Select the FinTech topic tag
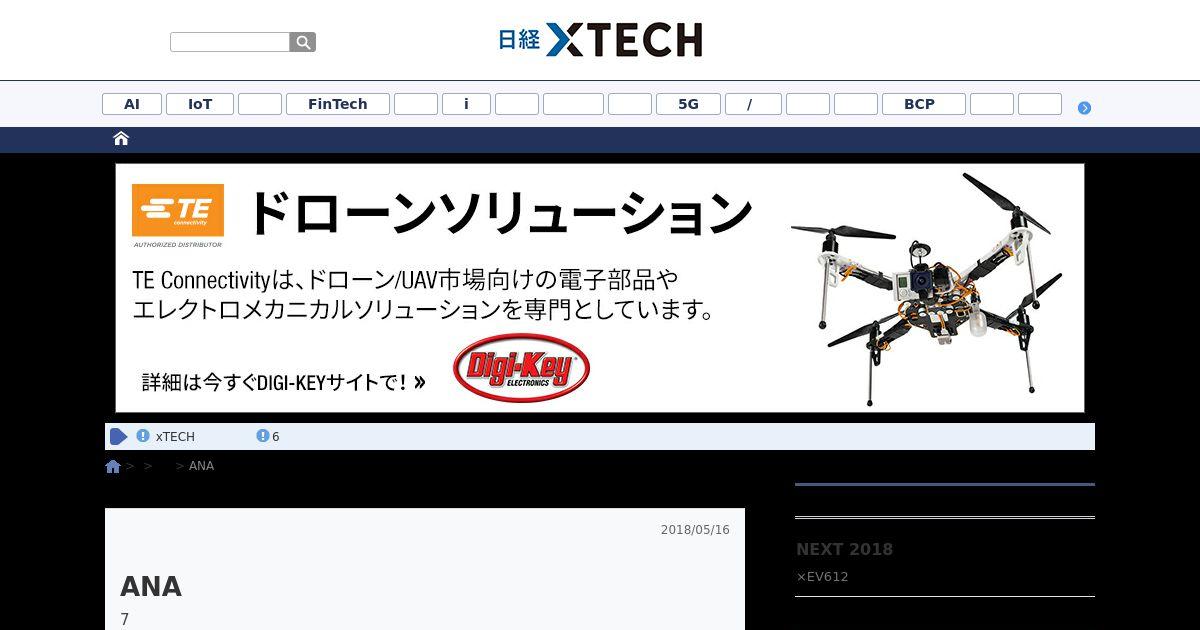Viewport: 1200px width, 630px height. tap(338, 104)
